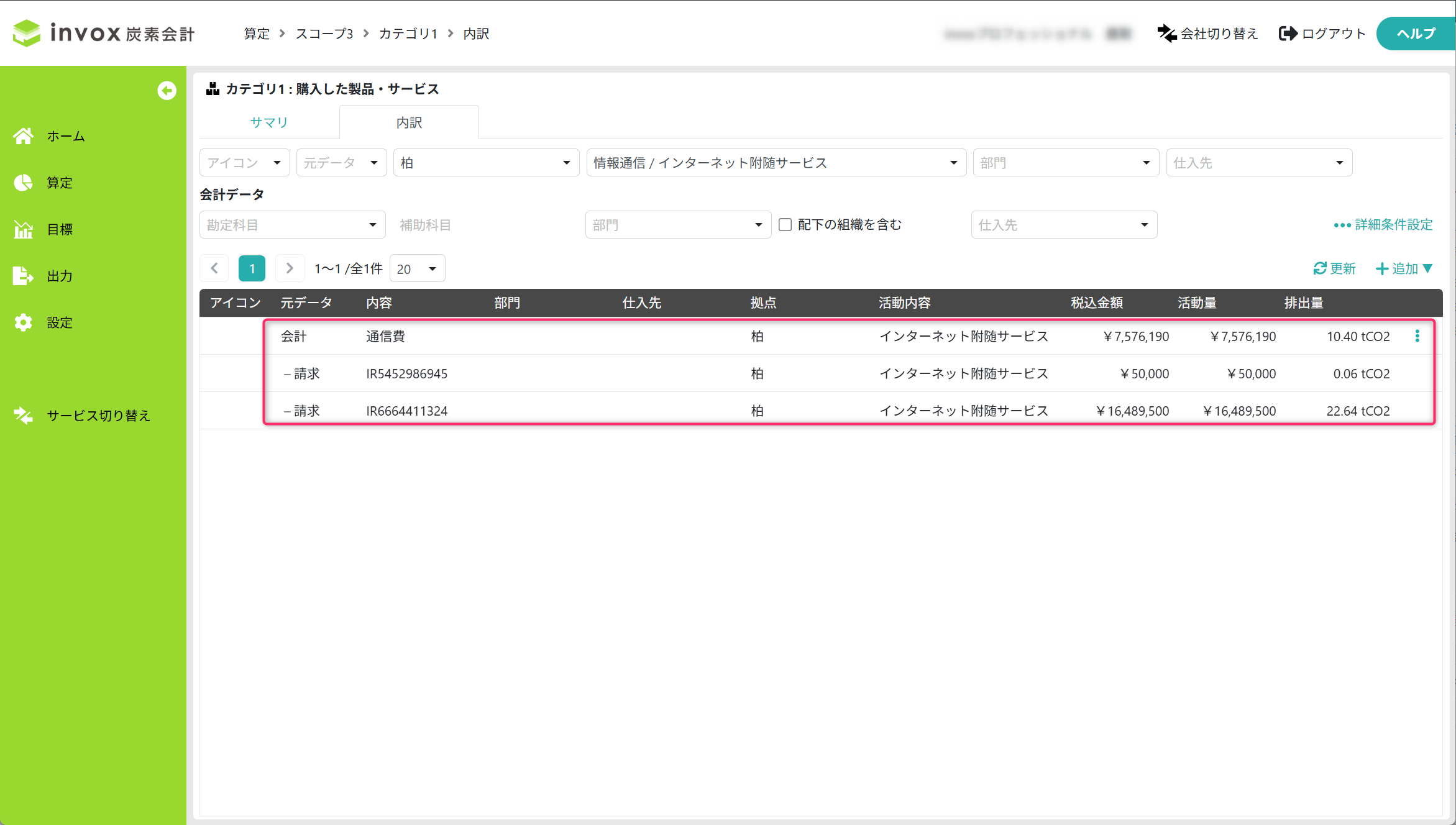Collapse sidebar with the arrow circle icon
The image size is (1456, 825).
(x=167, y=91)
